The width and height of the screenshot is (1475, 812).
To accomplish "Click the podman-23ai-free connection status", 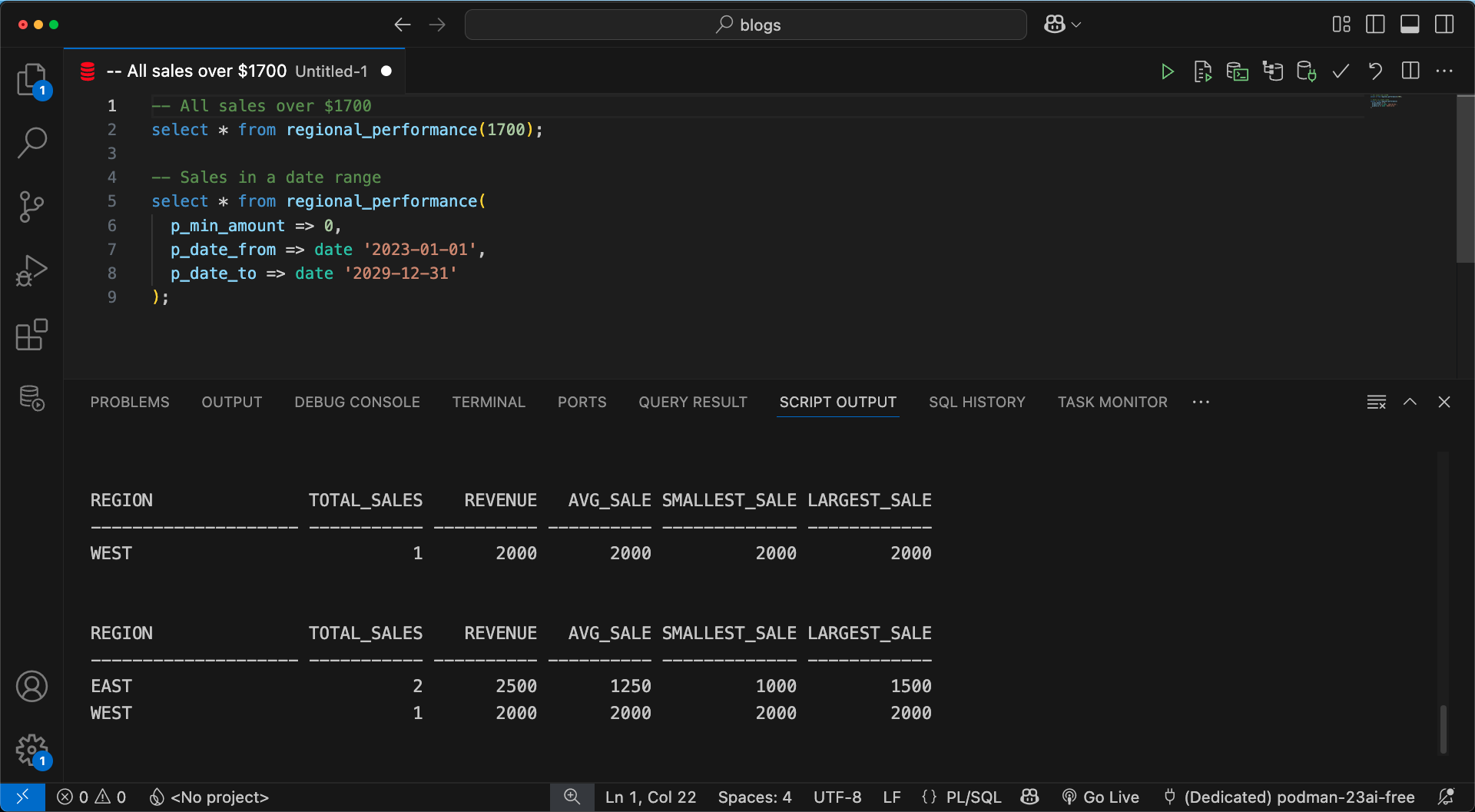I will (1289, 797).
